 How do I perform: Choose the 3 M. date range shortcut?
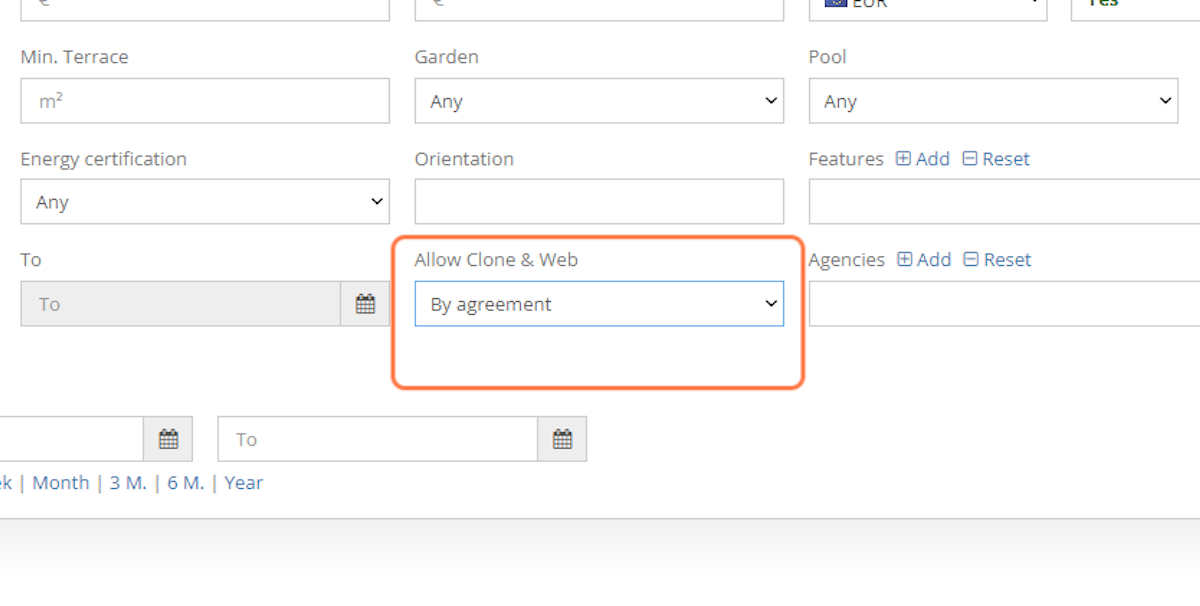pos(128,483)
